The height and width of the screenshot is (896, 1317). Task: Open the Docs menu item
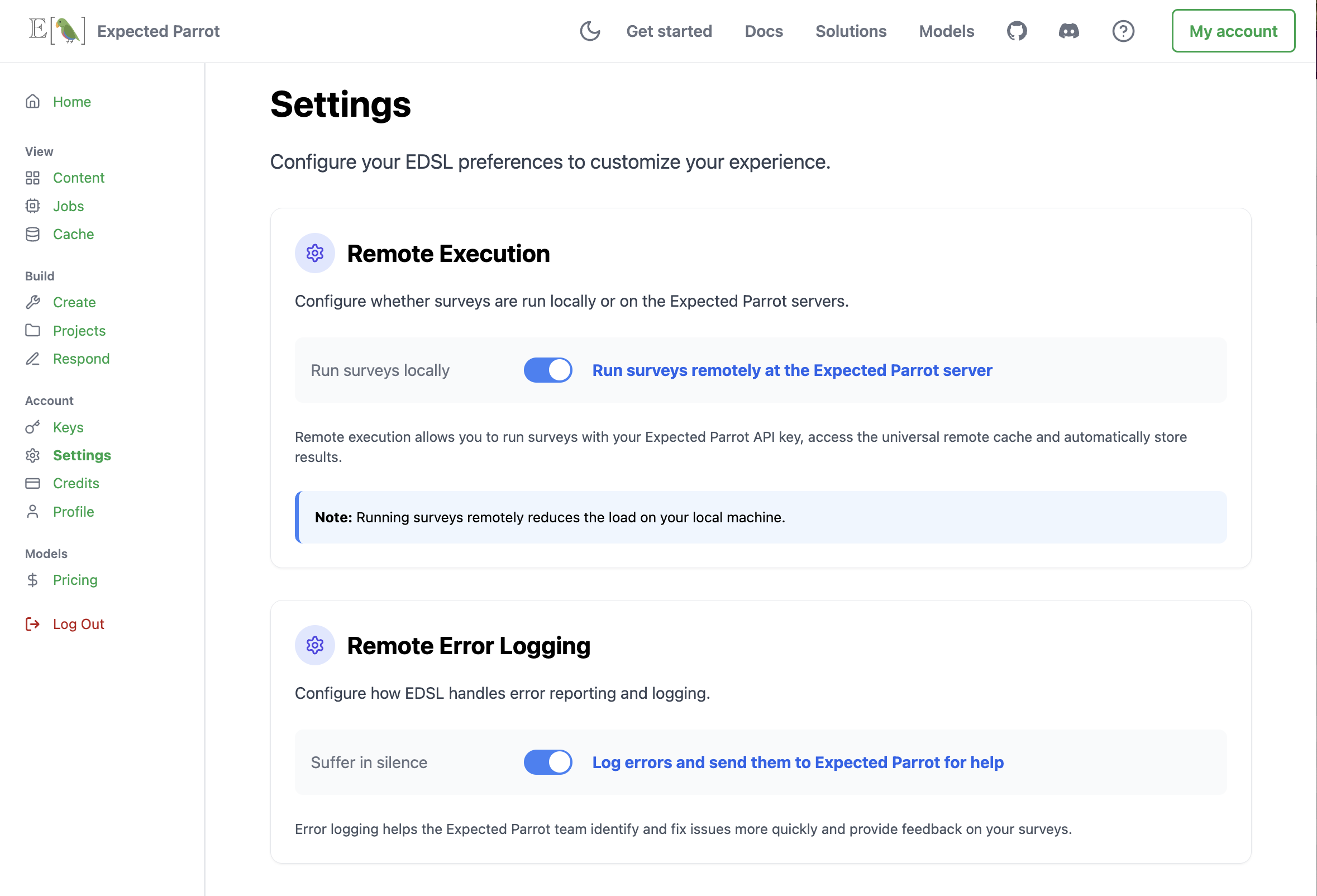[764, 31]
